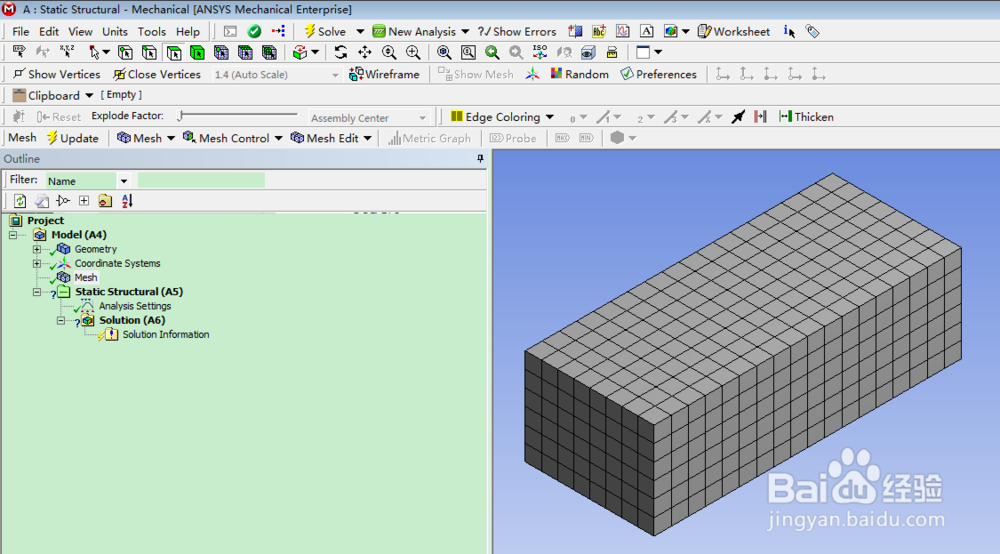Pin the Outline panel

[x=480, y=159]
